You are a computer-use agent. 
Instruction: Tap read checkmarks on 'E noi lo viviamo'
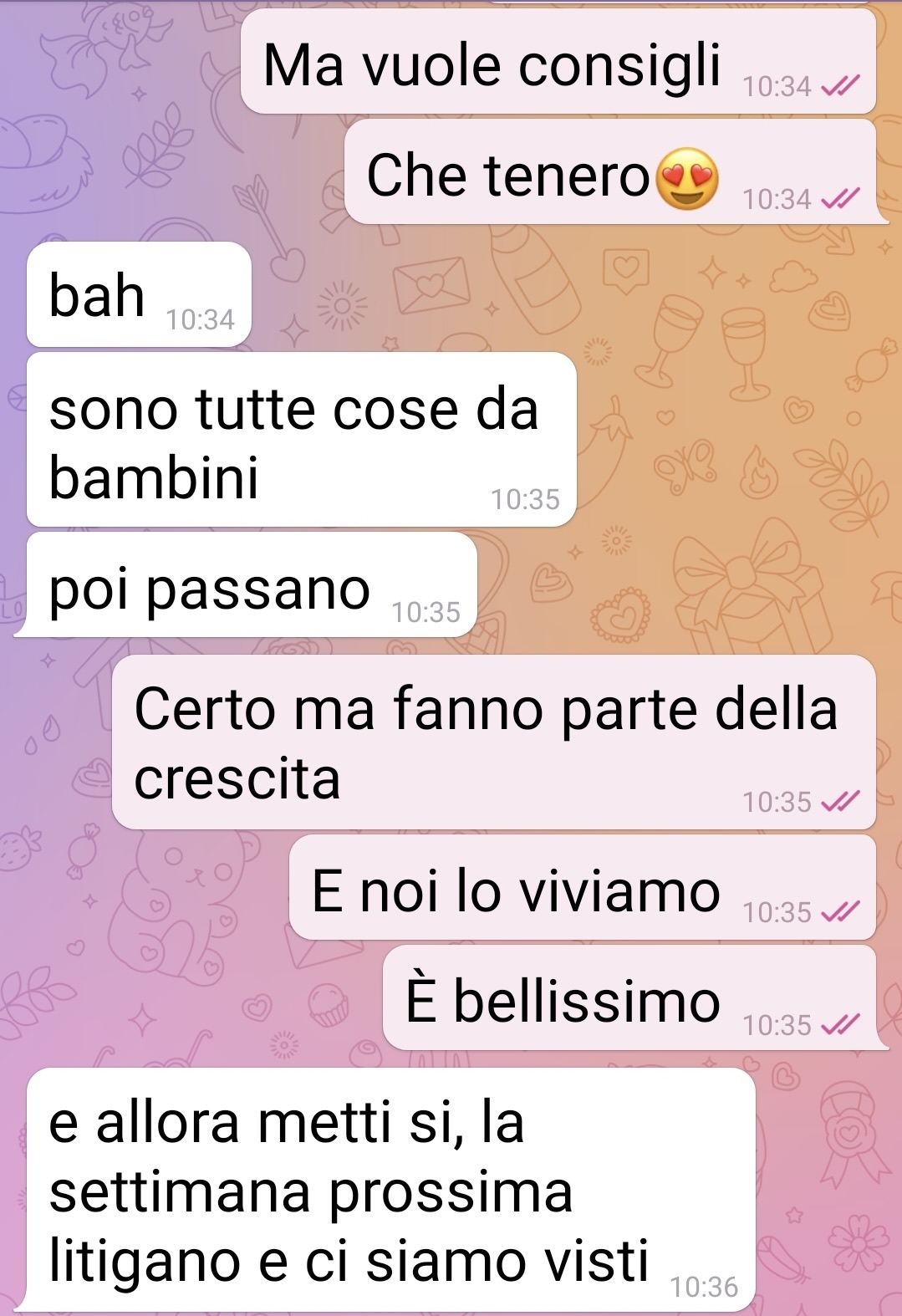pos(840,911)
